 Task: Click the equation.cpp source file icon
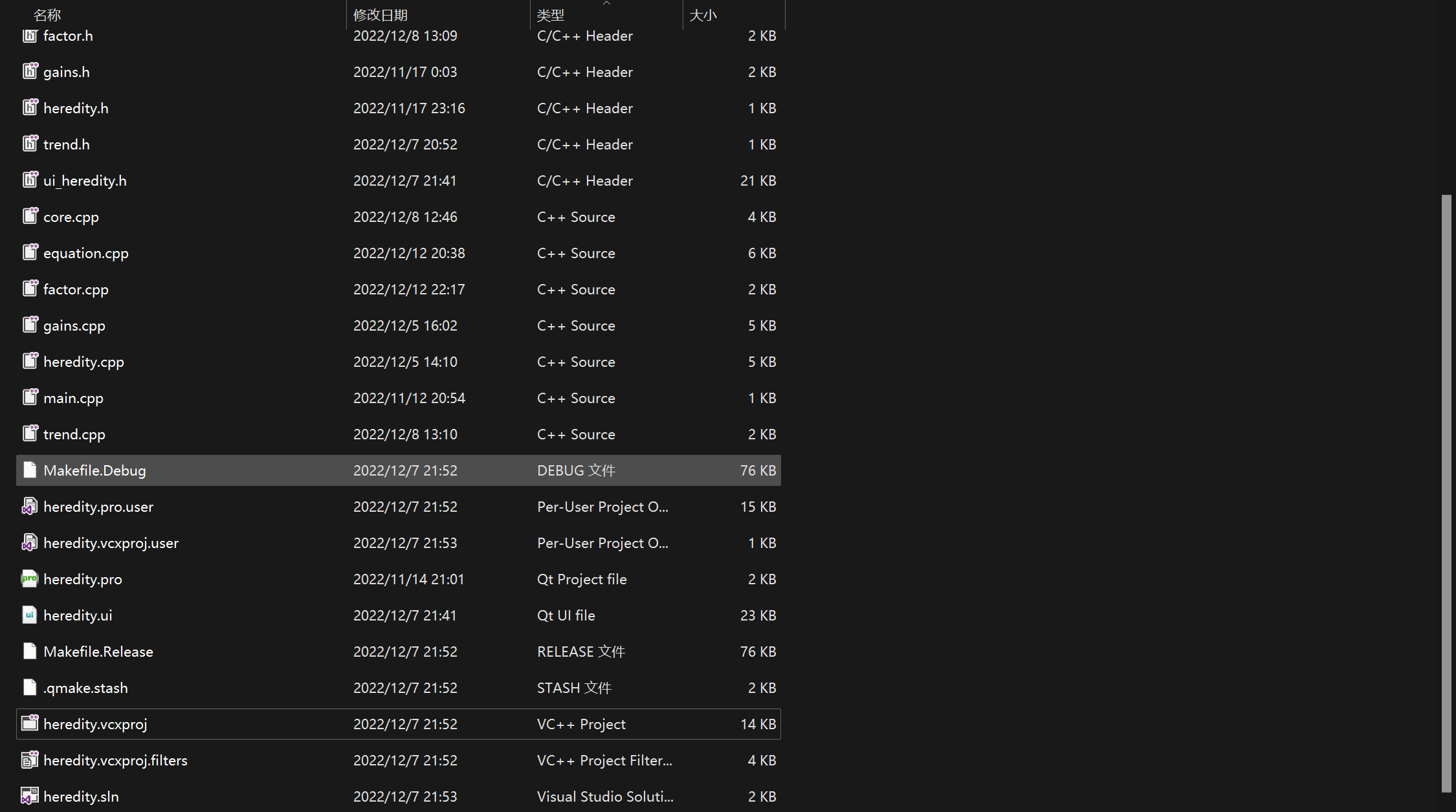tap(30, 252)
